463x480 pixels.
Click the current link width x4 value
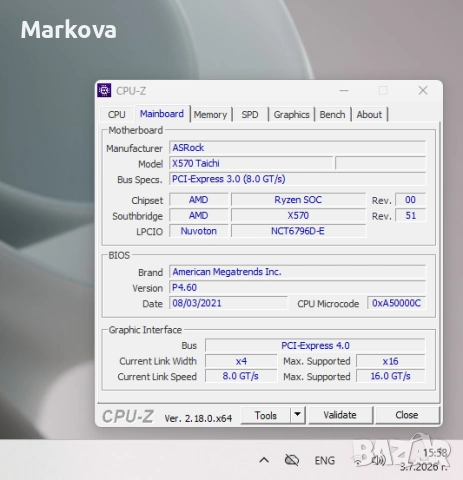tap(241, 361)
